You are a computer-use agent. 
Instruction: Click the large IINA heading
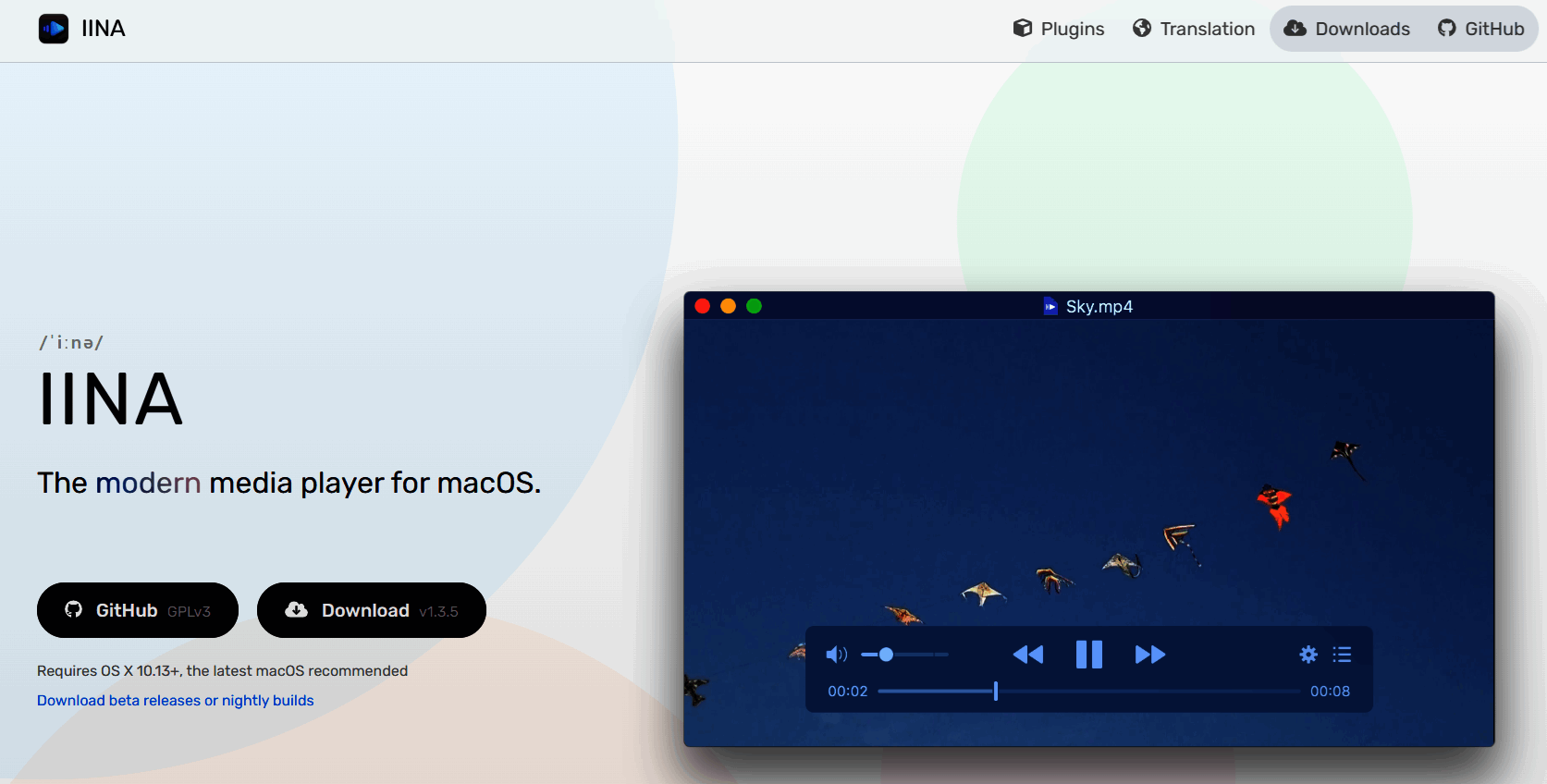point(111,399)
